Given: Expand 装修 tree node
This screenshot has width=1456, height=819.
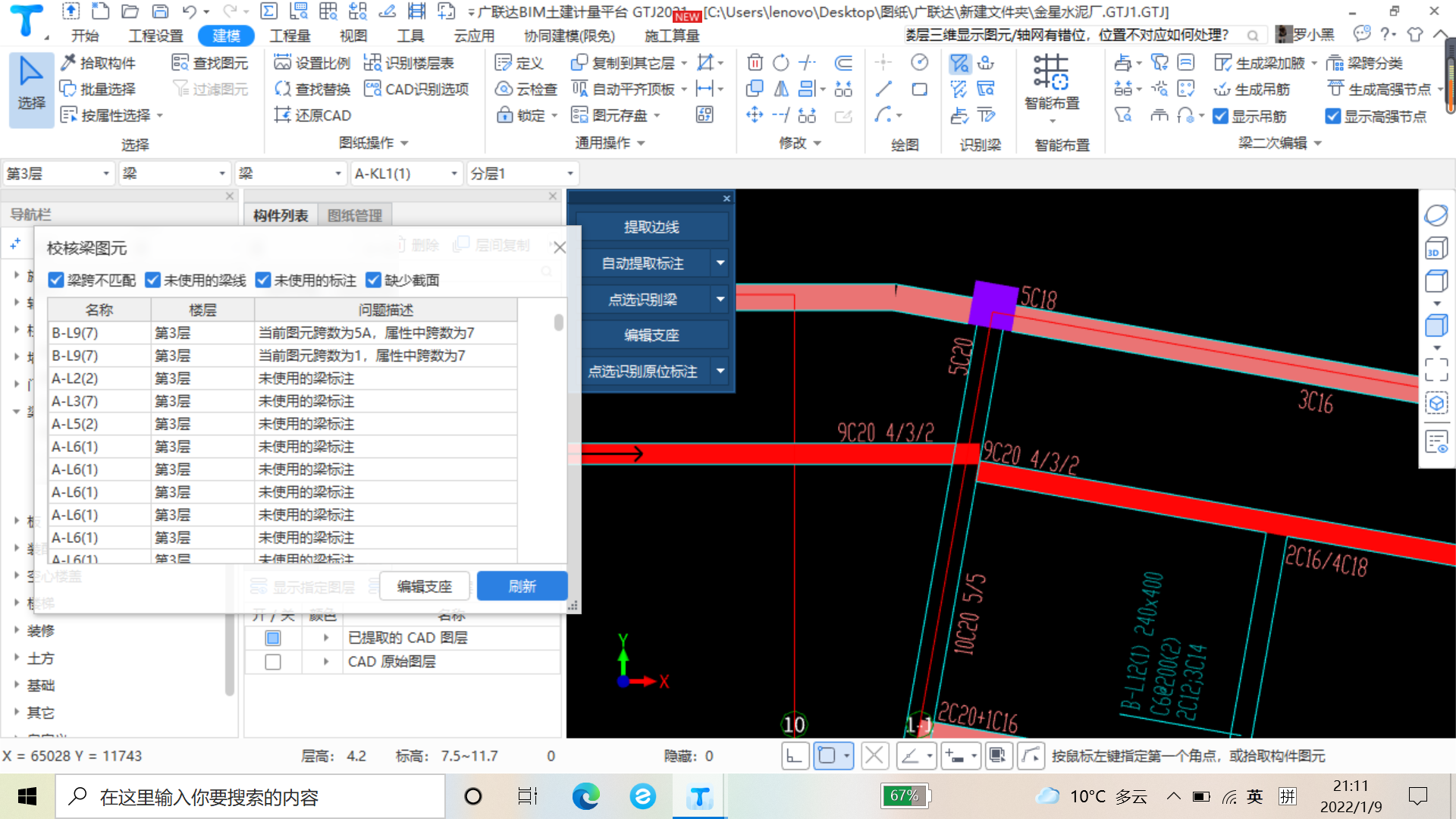Looking at the screenshot, I should coord(17,630).
